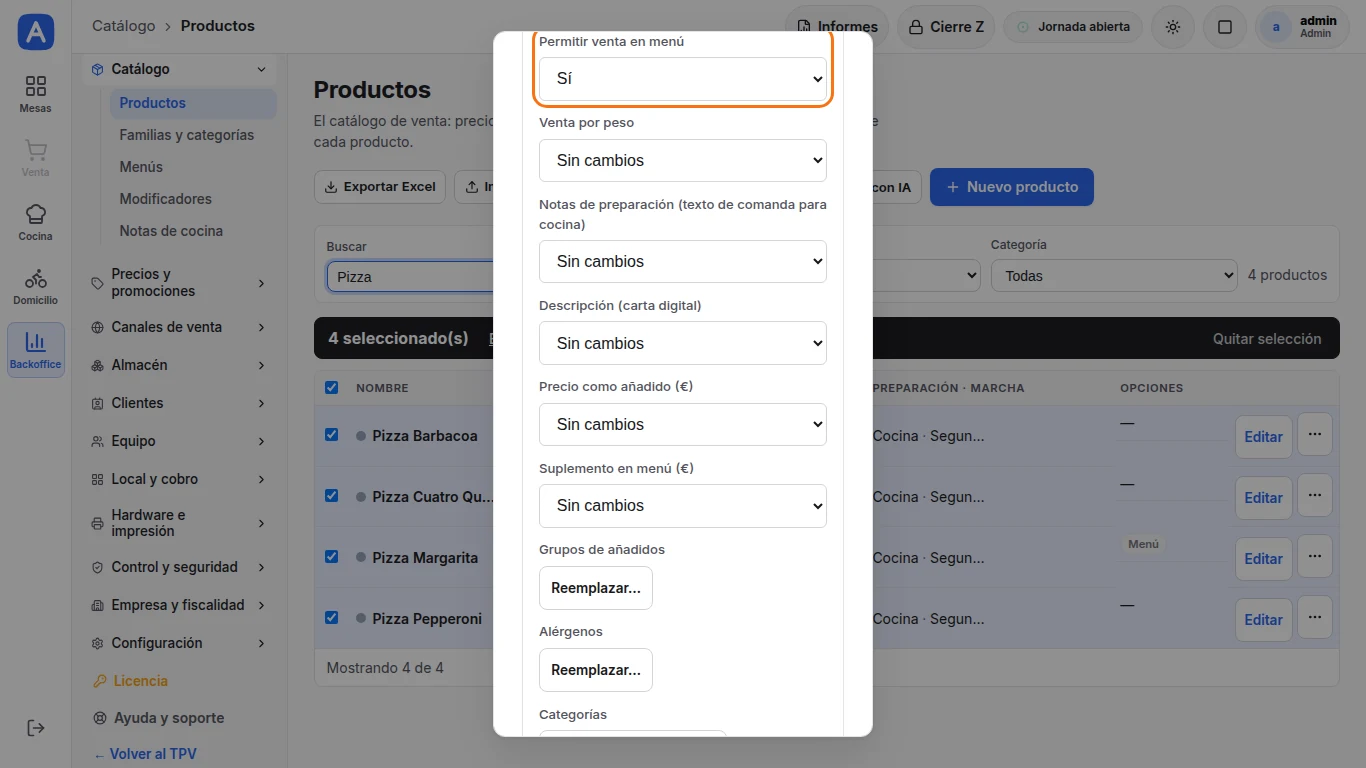Image resolution: width=1366 pixels, height=768 pixels.
Task: Click Reemplazar under Alérgenos
Action: click(596, 670)
